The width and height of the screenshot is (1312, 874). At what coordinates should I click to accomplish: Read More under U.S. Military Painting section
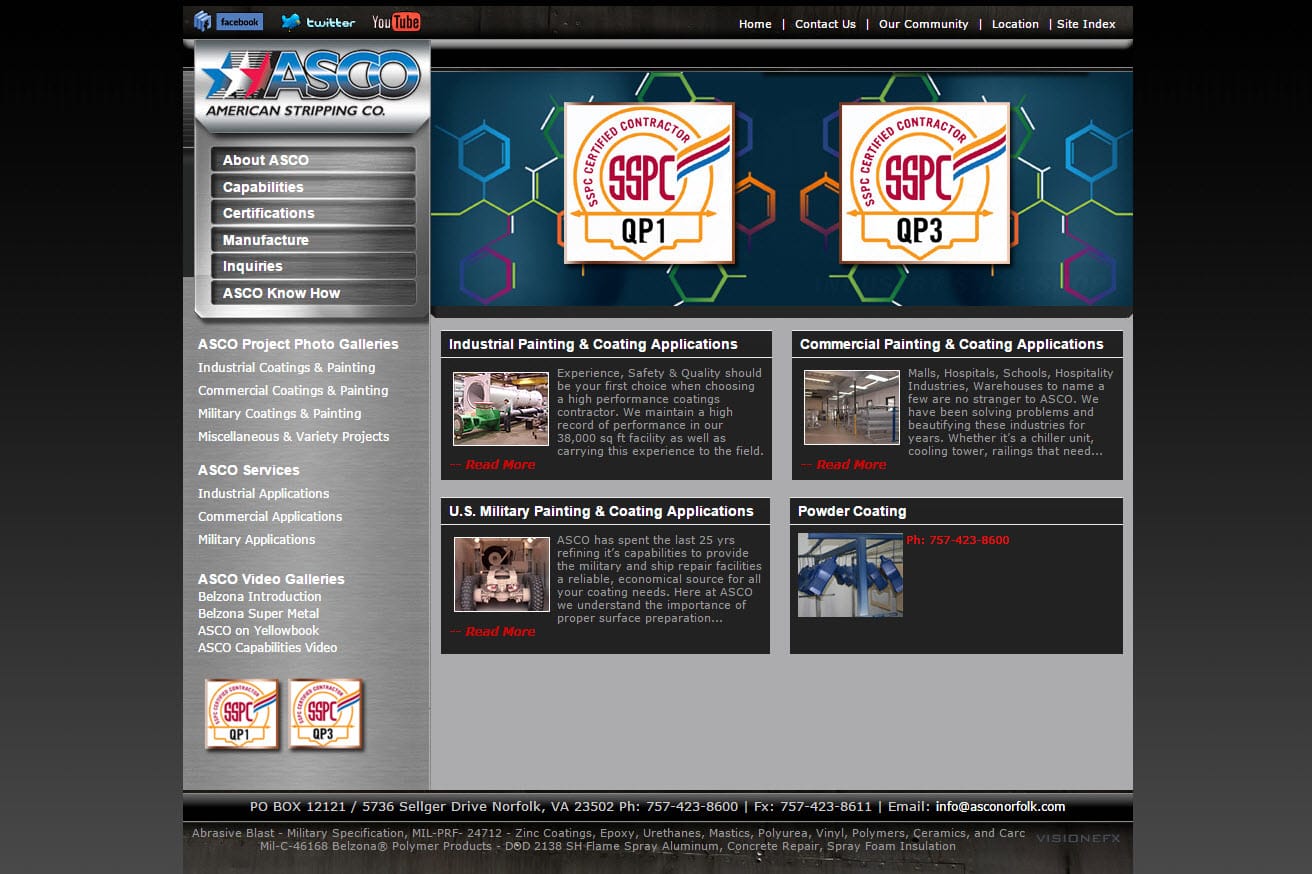point(493,631)
